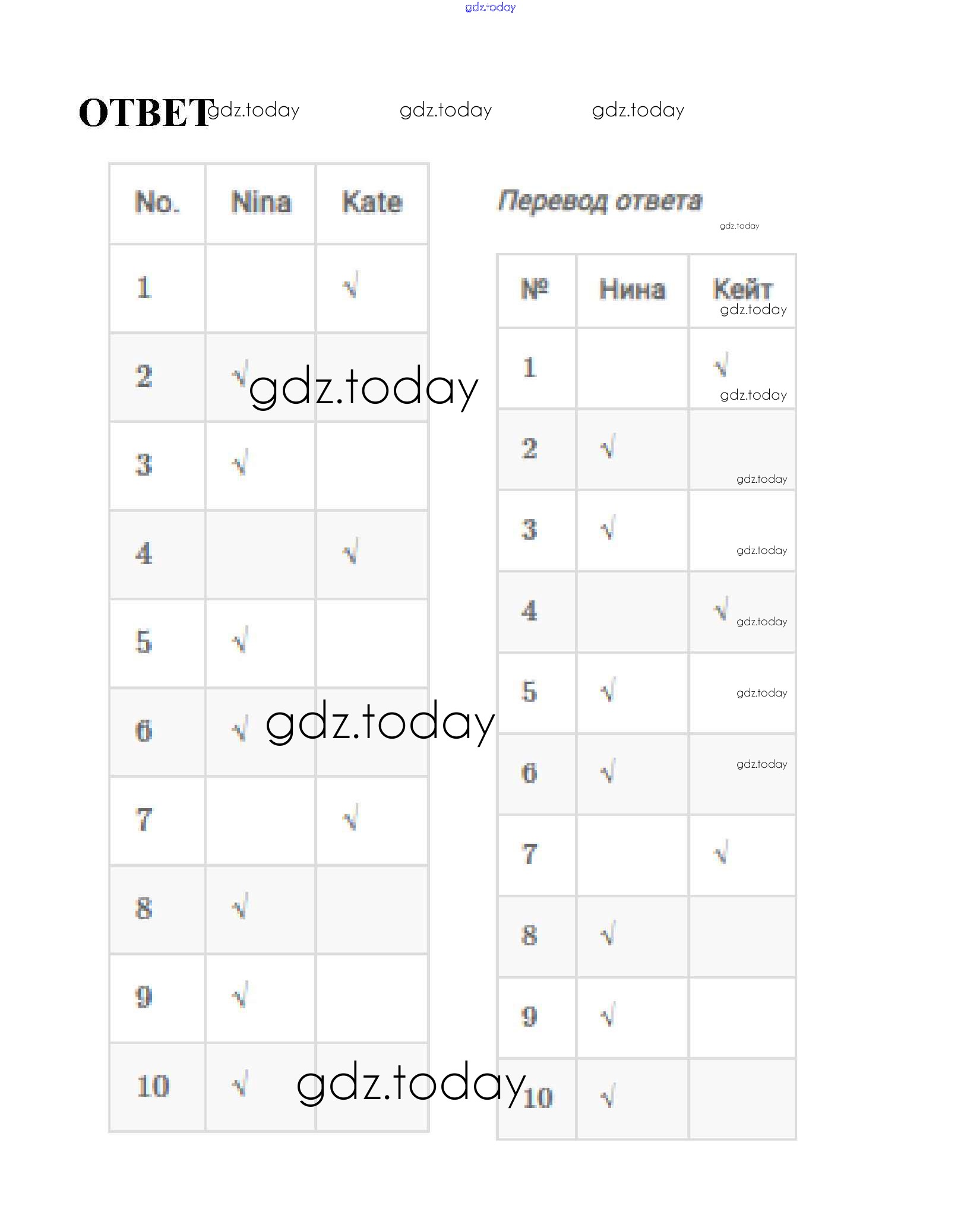Click the blue gdz.today link at page top
The image size is (980, 1225).
[490, 7]
